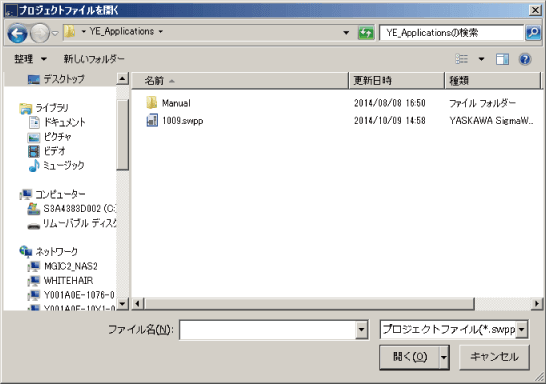Open ビデオ library

(54, 151)
